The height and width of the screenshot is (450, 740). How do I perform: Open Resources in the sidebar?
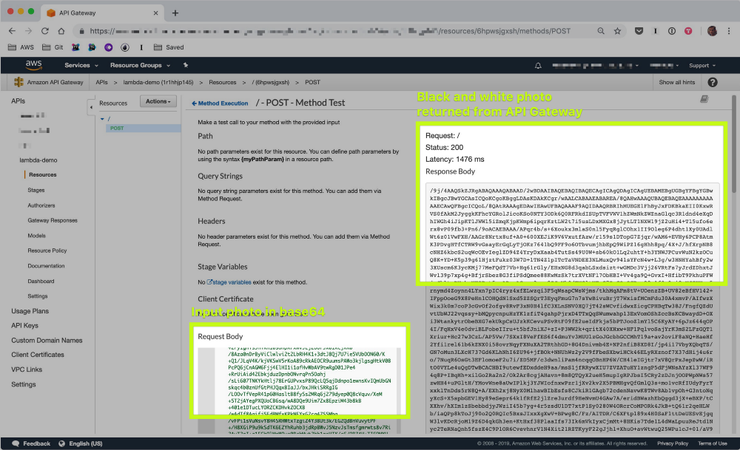click(x=42, y=175)
